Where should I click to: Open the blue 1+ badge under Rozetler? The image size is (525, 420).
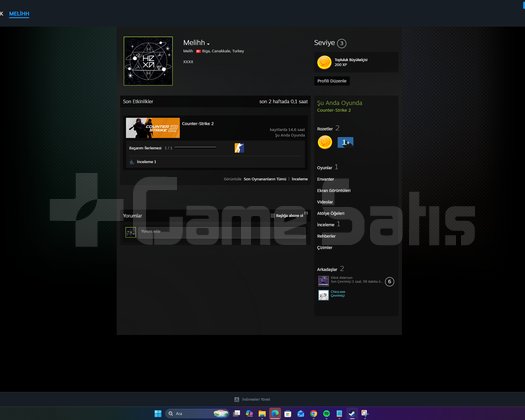coord(345,142)
